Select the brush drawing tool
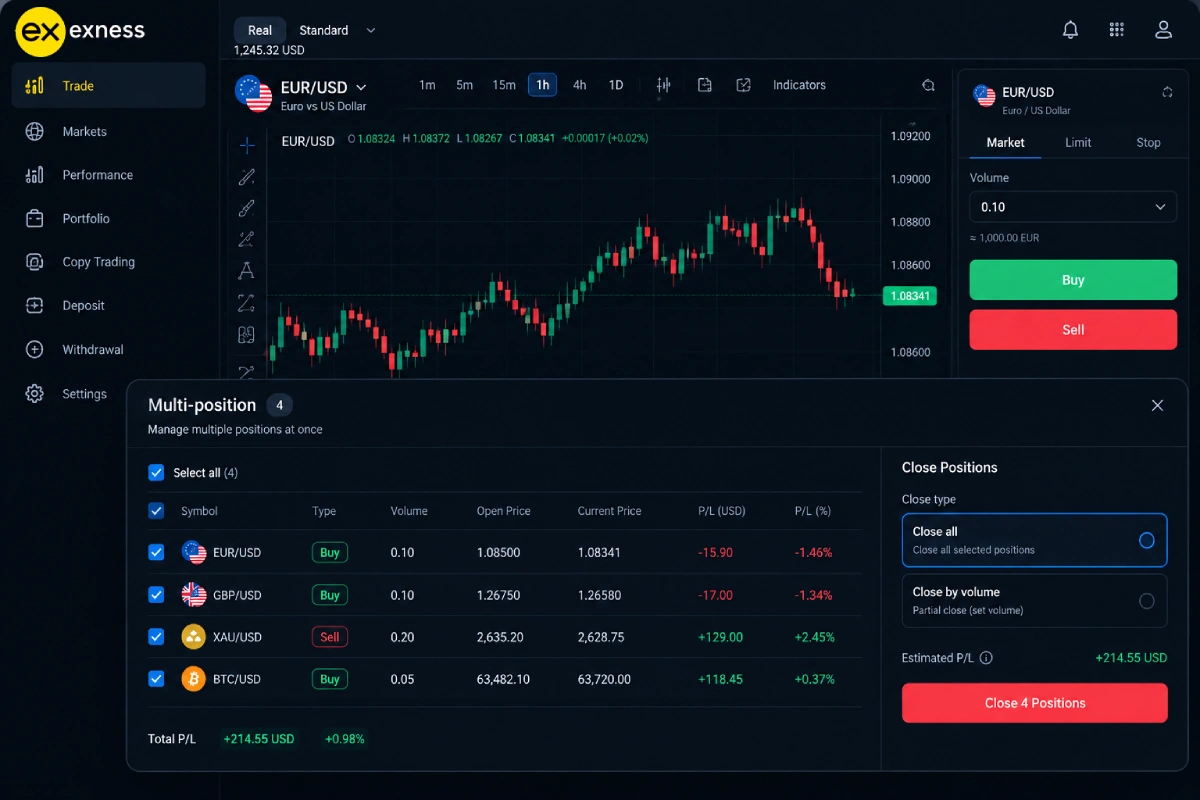Screen dimensions: 1200x800 point(247,208)
